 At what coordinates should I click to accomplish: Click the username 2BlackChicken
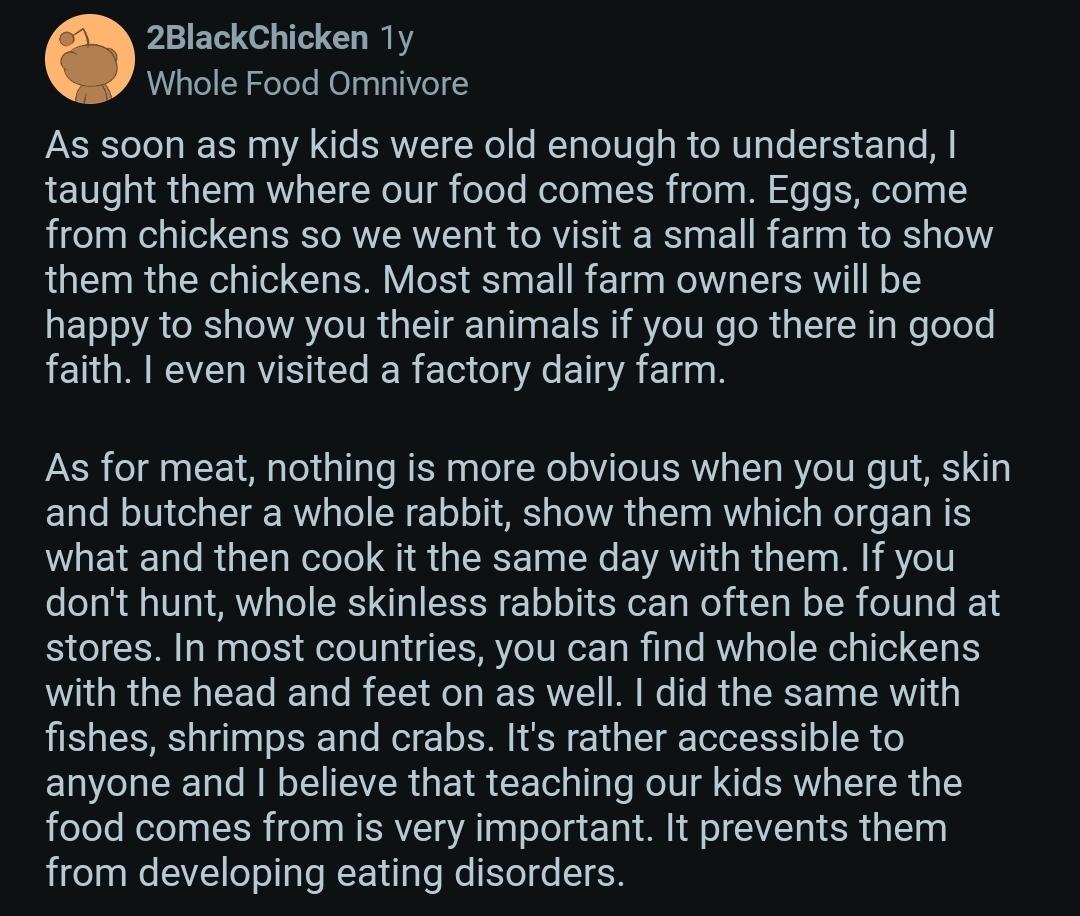(257, 38)
